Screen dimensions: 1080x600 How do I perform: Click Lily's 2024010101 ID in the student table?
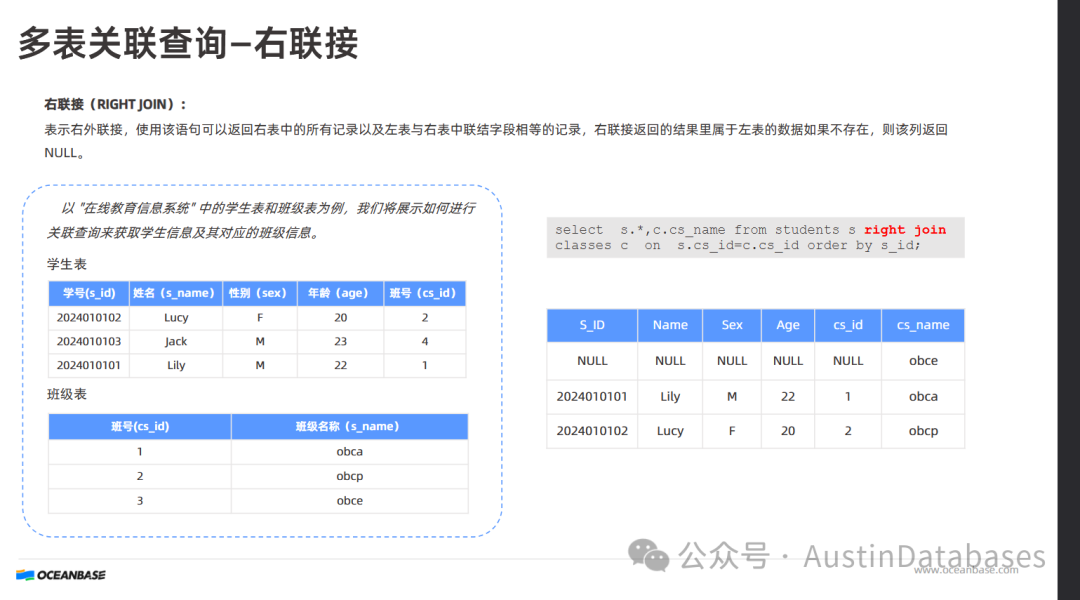[x=89, y=366]
